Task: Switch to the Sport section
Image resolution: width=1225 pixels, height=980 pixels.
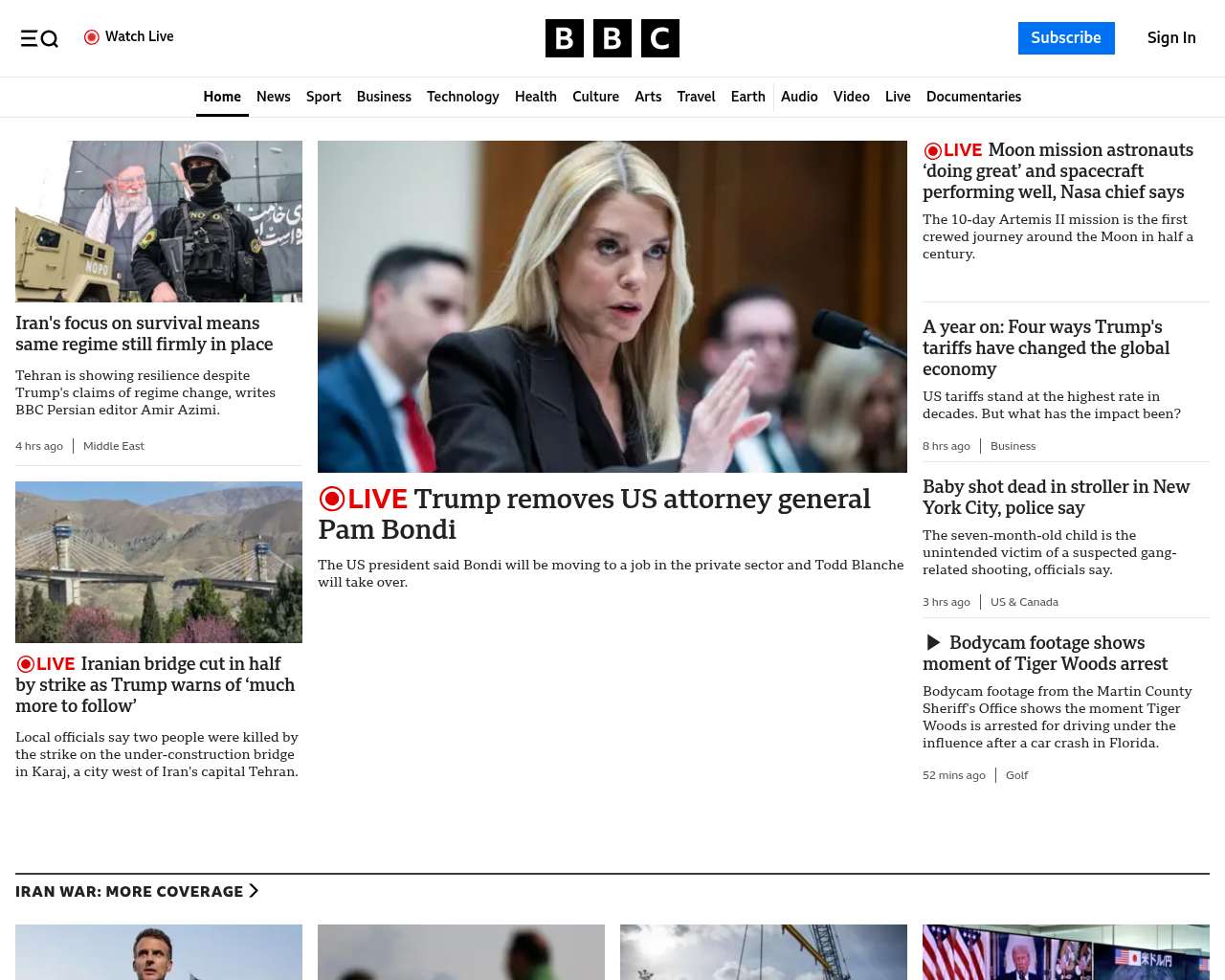Action: (x=323, y=97)
